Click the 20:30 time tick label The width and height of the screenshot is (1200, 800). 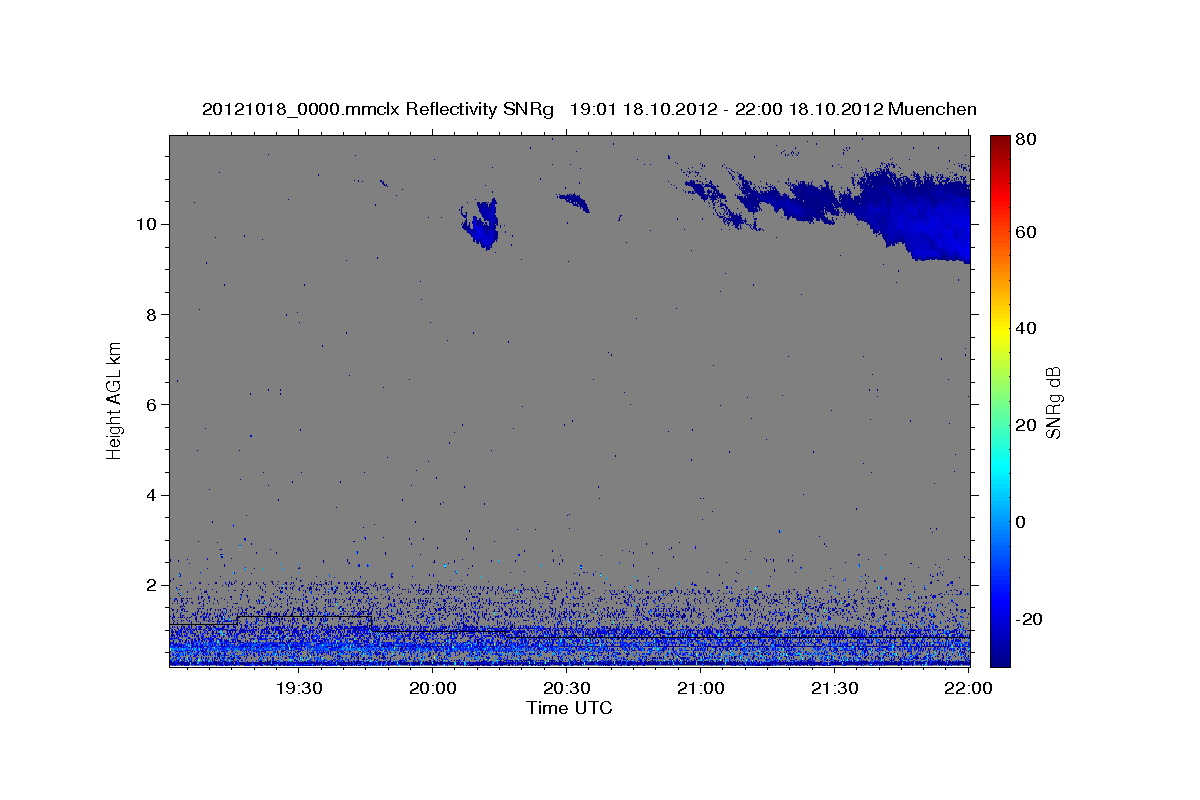[x=567, y=689]
